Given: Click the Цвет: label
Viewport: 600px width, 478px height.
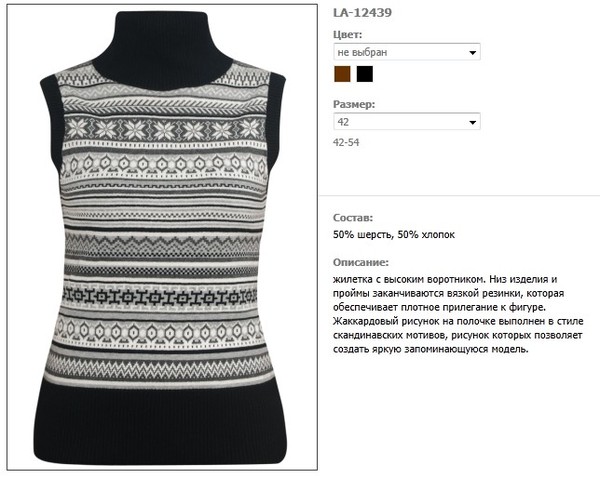Looking at the screenshot, I should point(347,34).
